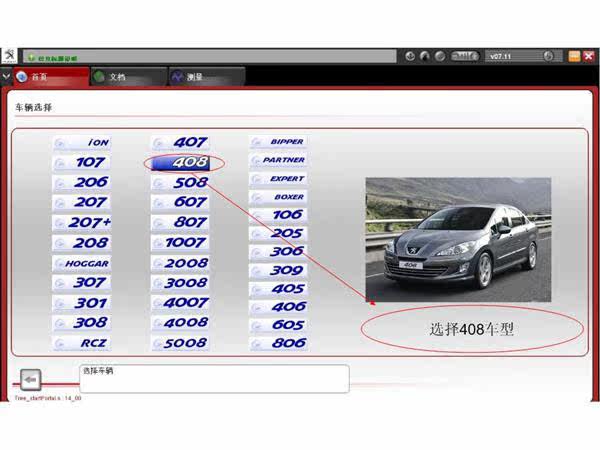The height and width of the screenshot is (450, 600).
Task: Pick the 405 model button
Action: coord(278,289)
